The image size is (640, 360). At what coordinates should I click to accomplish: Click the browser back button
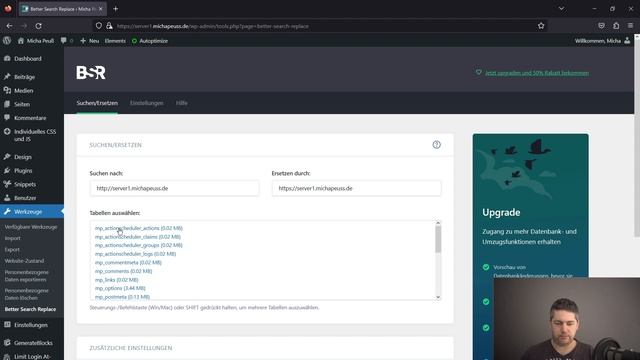click(9, 26)
